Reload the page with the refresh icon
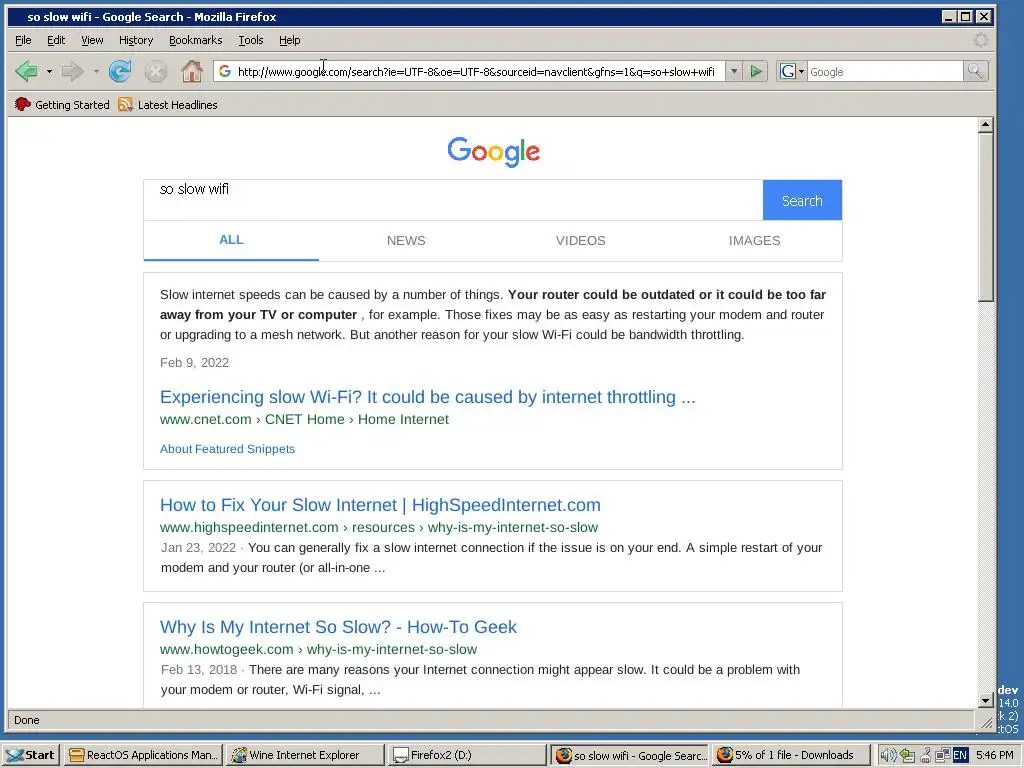Image resolution: width=1024 pixels, height=768 pixels. (120, 71)
